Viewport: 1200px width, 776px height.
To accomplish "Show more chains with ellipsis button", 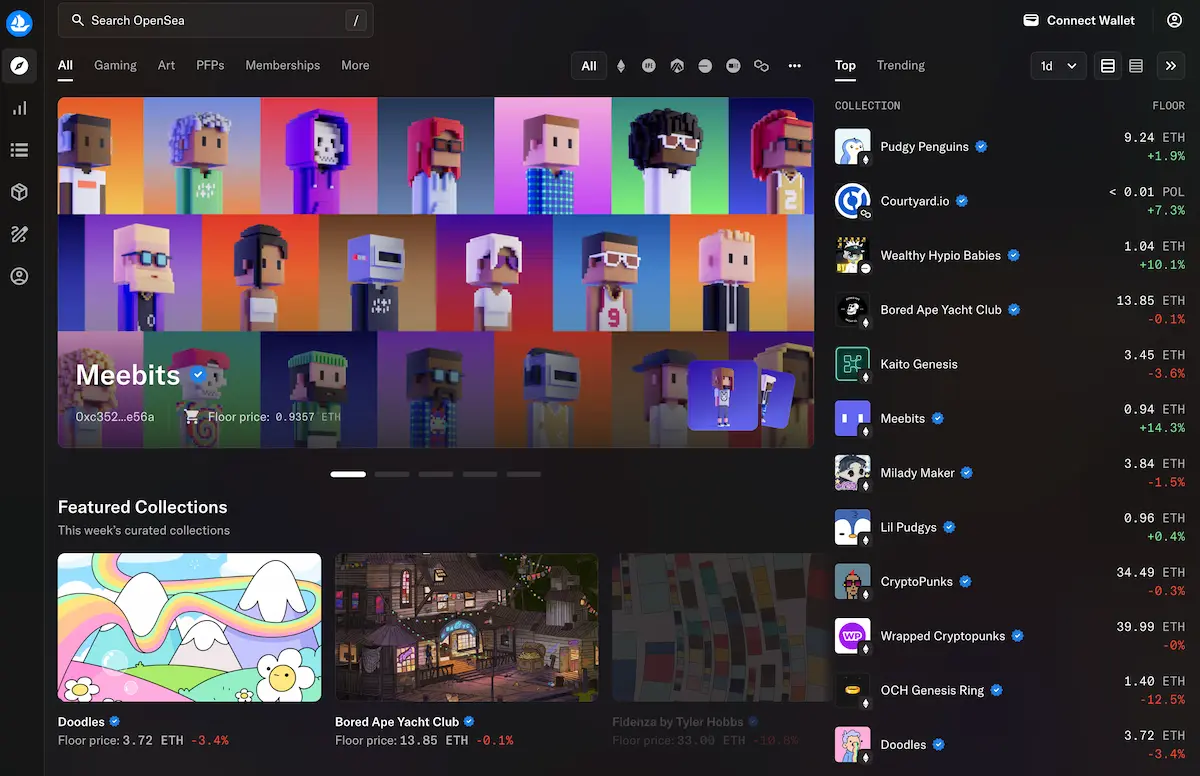I will (x=795, y=66).
